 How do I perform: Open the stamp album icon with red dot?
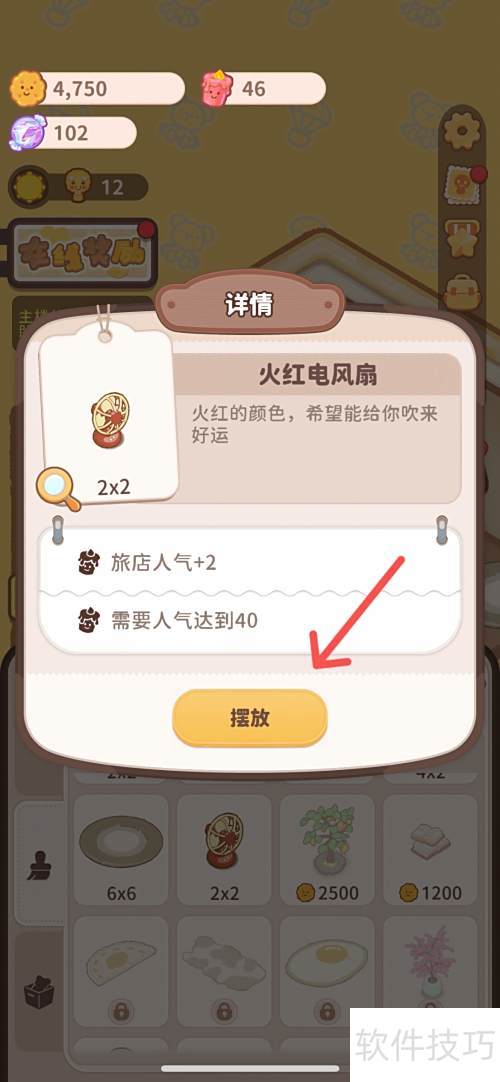click(x=462, y=184)
